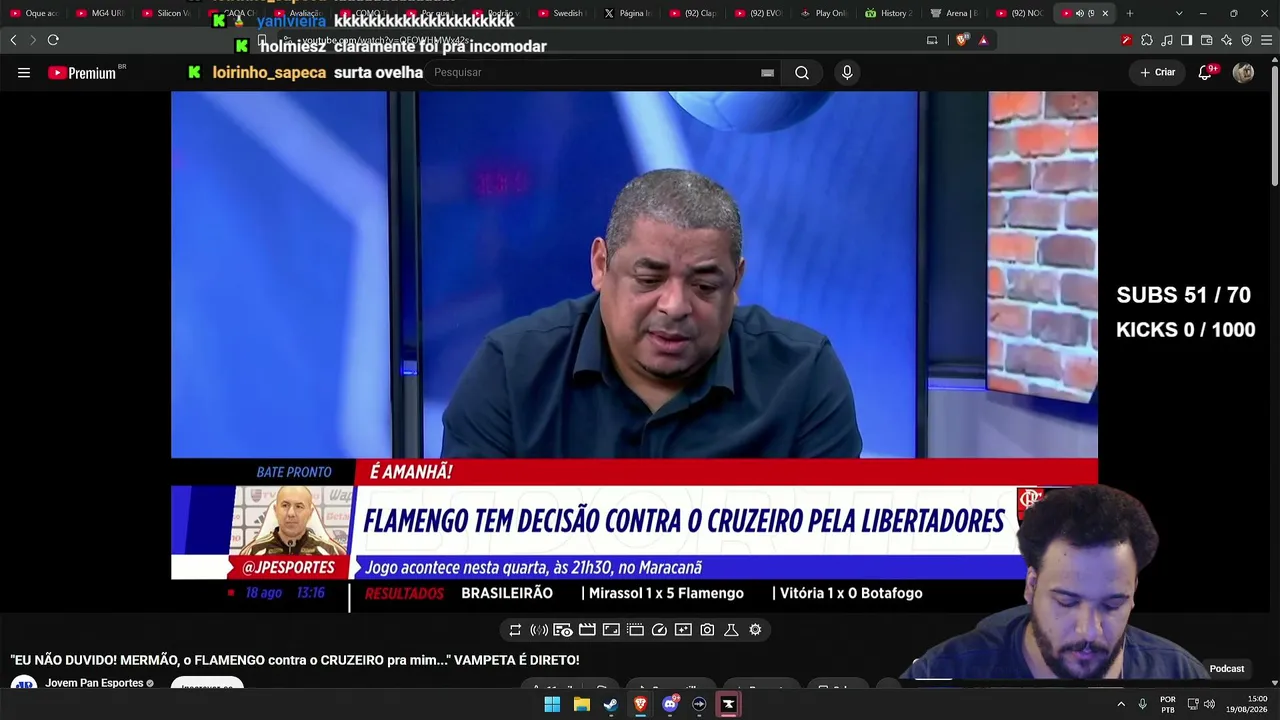Expand hidden system tray icons chevron
The width and height of the screenshot is (1280, 720).
tap(1121, 704)
